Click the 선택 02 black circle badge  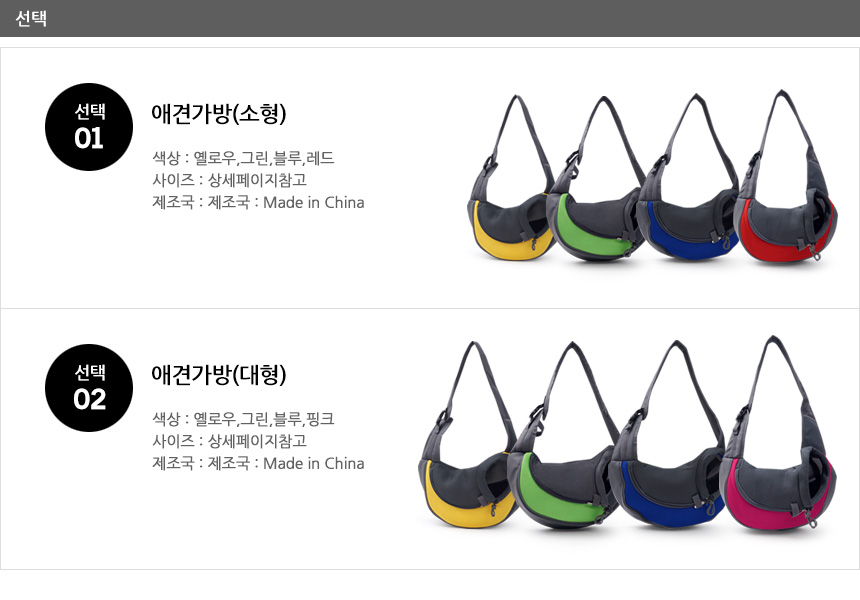[89, 388]
